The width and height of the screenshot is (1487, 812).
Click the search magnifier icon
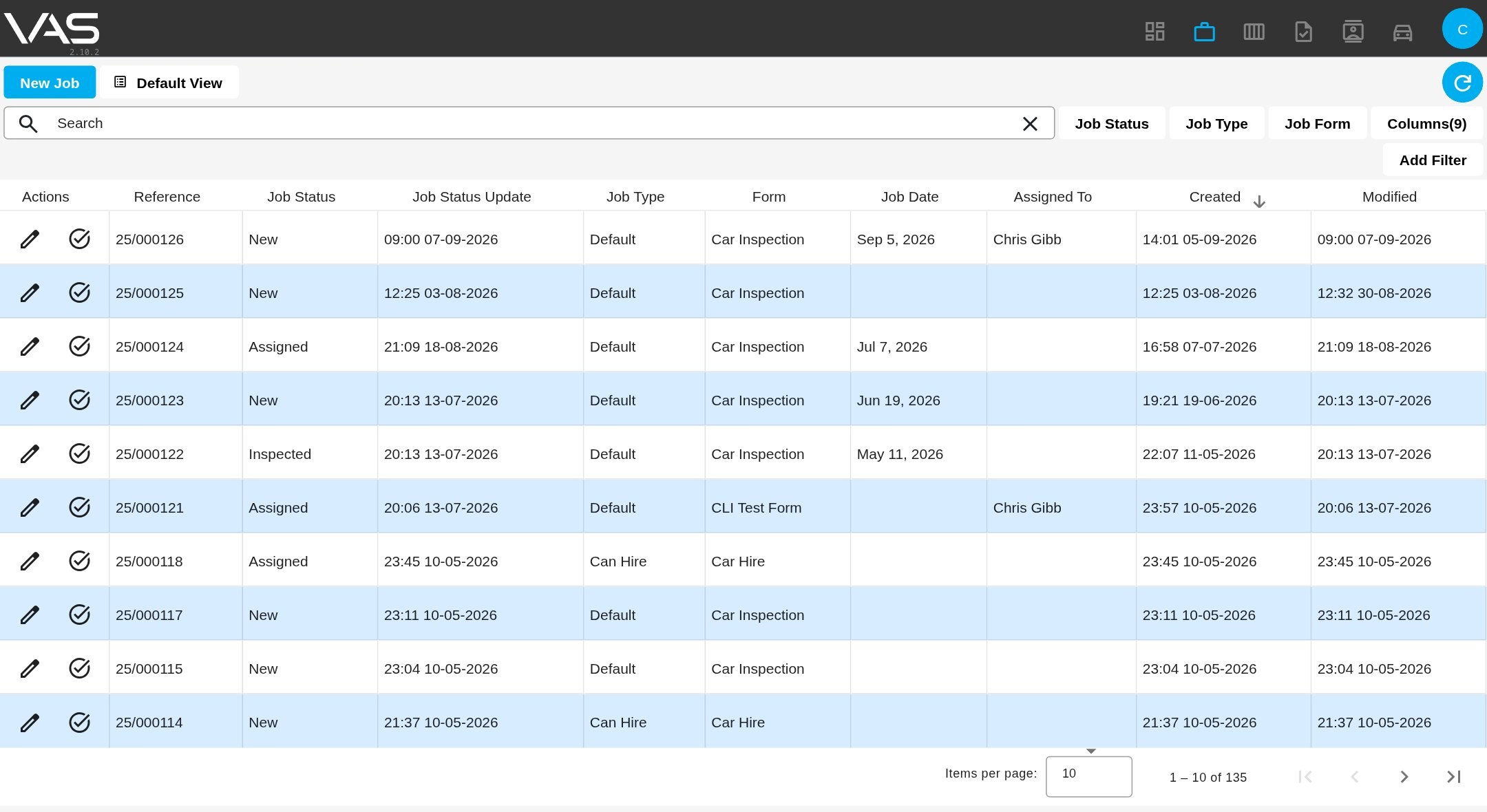click(28, 124)
